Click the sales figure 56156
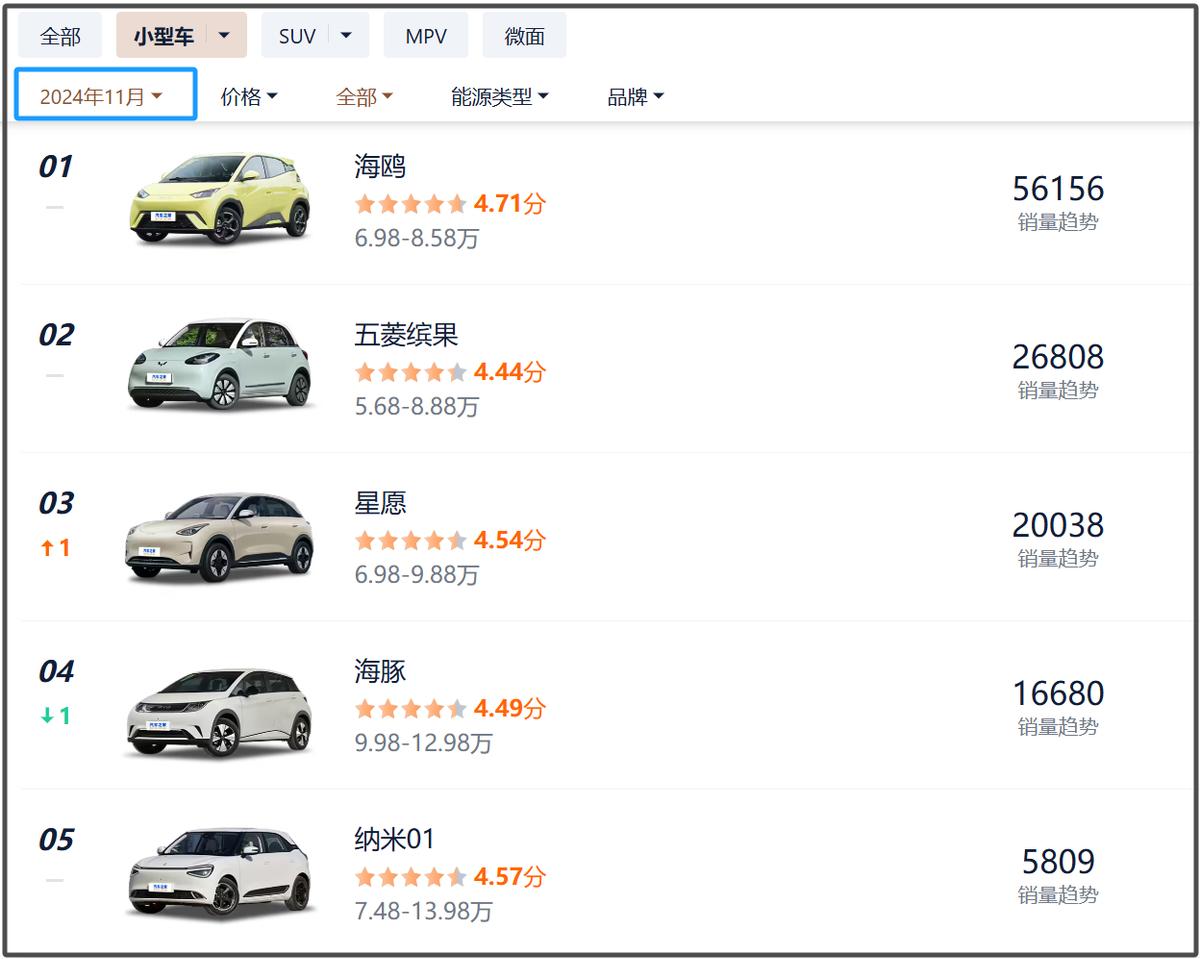This screenshot has height=959, width=1200. tap(1058, 188)
